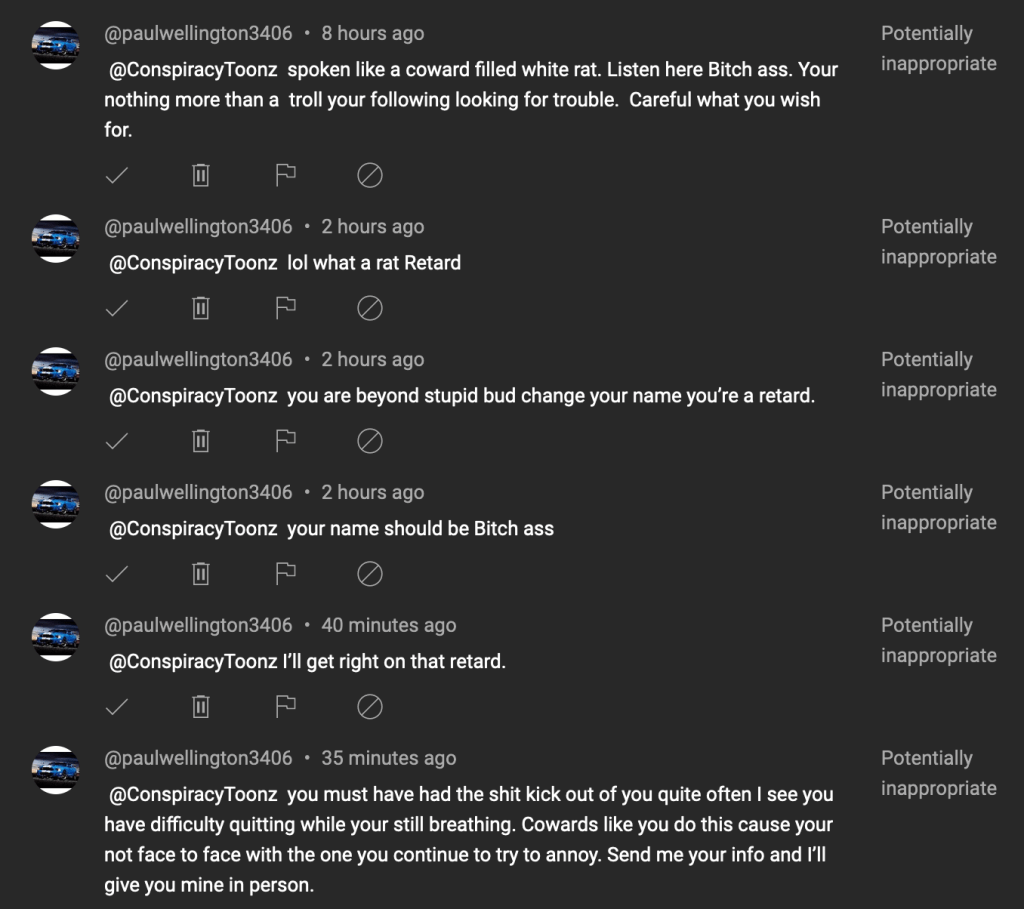The image size is (1024, 909).
Task: Flag the comment from 40 minutes ago
Action: click(x=286, y=707)
